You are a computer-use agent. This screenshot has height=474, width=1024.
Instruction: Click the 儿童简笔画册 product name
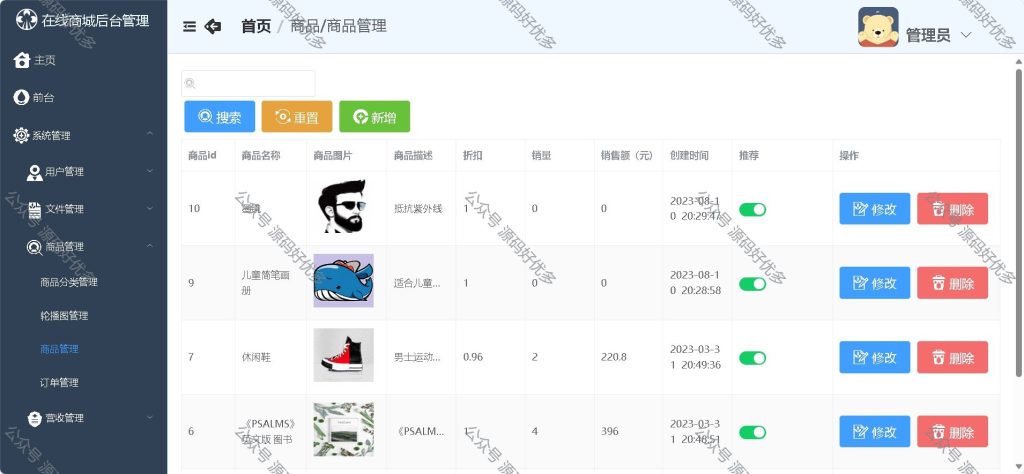point(266,283)
